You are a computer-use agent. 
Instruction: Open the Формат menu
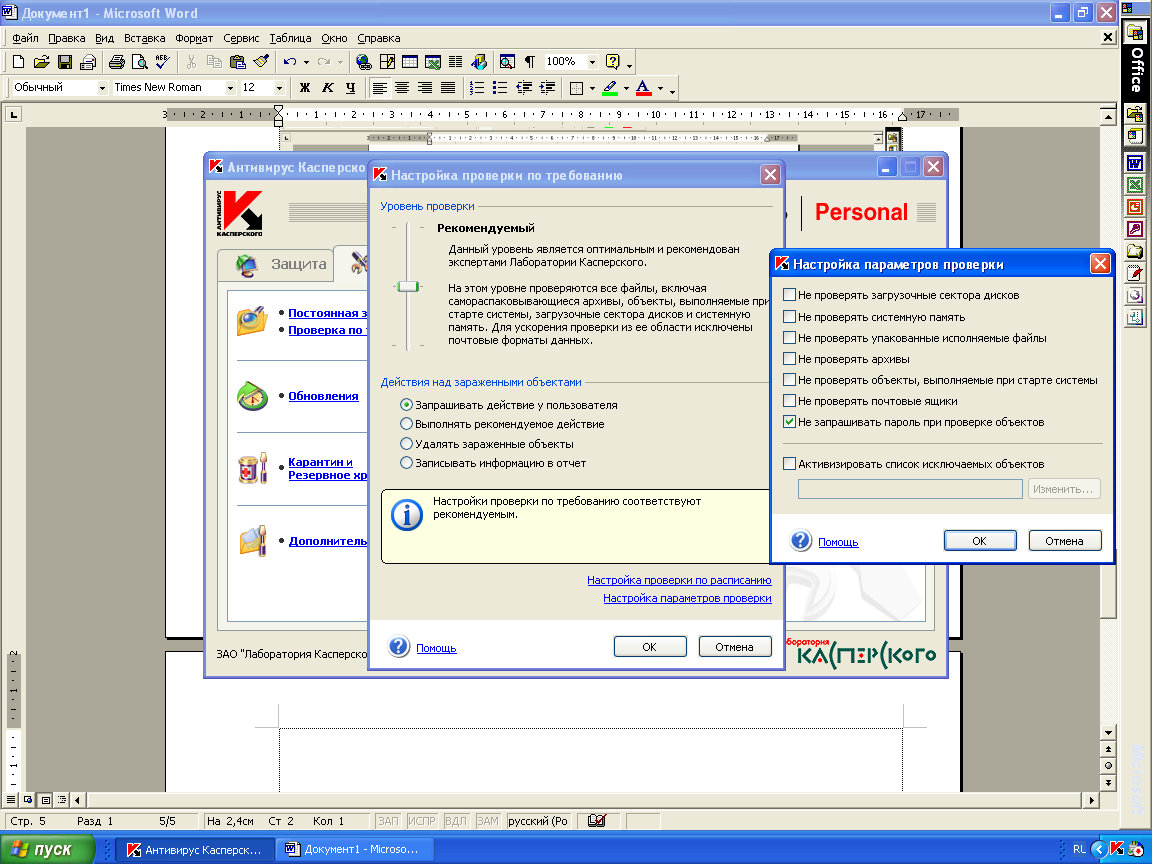[x=194, y=38]
